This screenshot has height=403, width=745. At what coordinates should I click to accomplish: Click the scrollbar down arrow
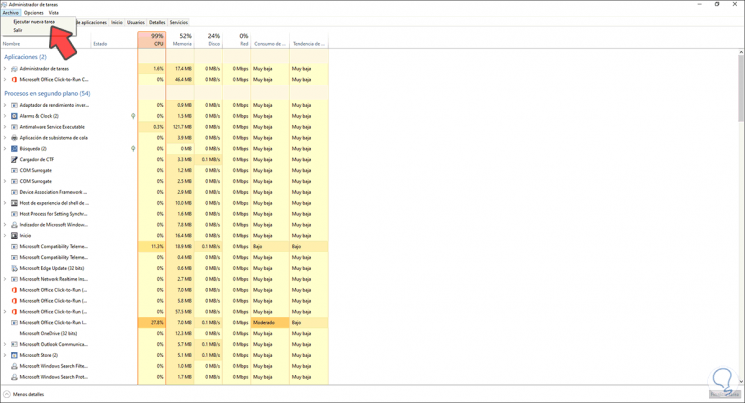[x=741, y=381]
